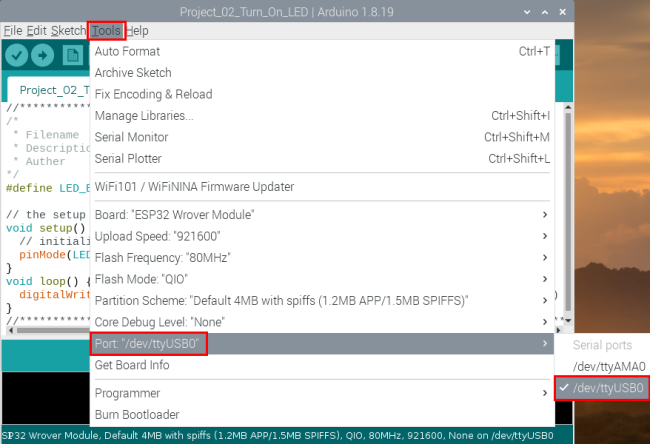Click the scroll down arrow in editor
Image resolution: width=650 pixels, height=444 pixels.
tap(568, 320)
